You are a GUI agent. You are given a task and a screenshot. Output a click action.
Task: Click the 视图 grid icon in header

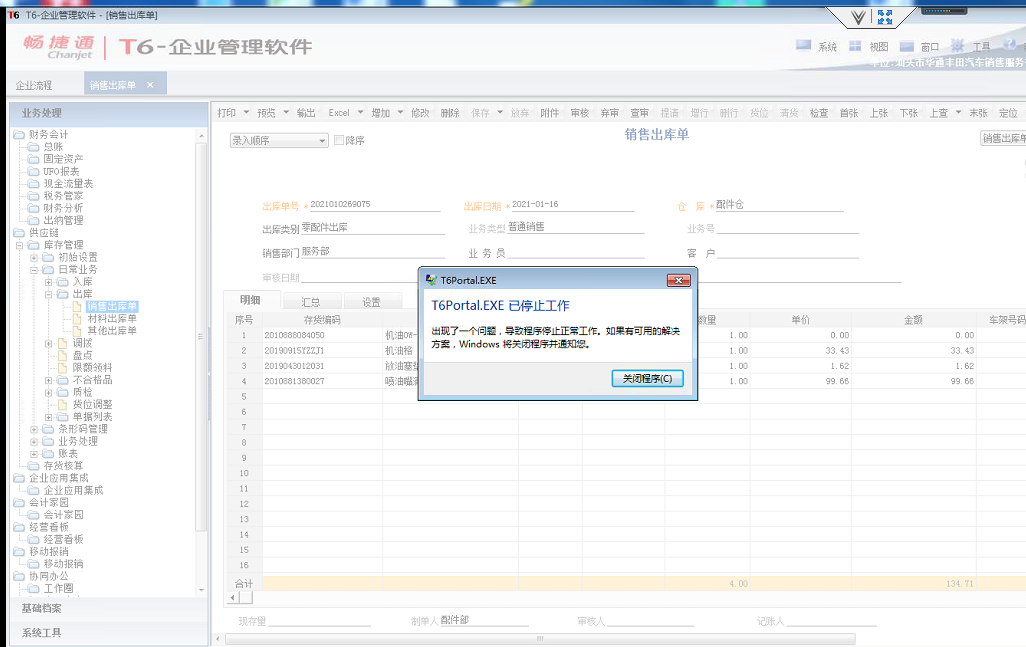855,46
